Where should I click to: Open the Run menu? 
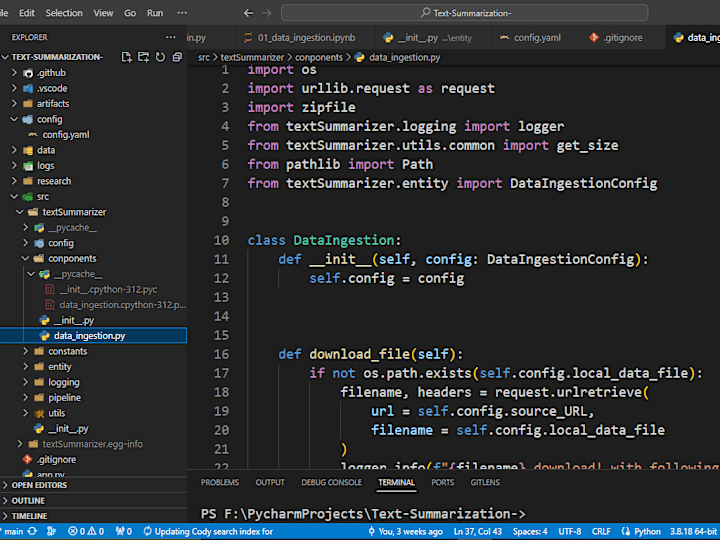click(155, 13)
